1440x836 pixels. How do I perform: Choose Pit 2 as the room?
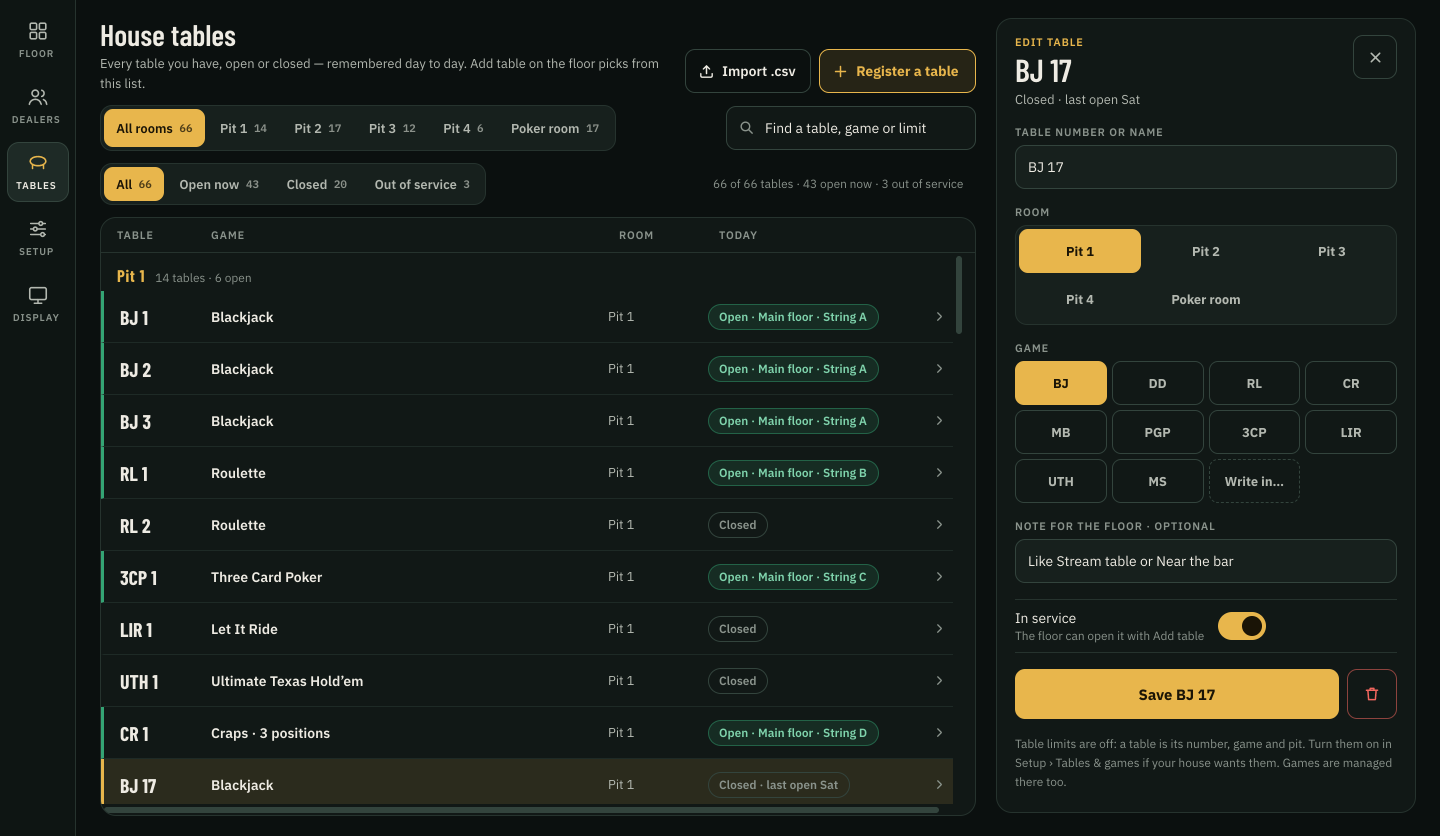tap(1206, 251)
